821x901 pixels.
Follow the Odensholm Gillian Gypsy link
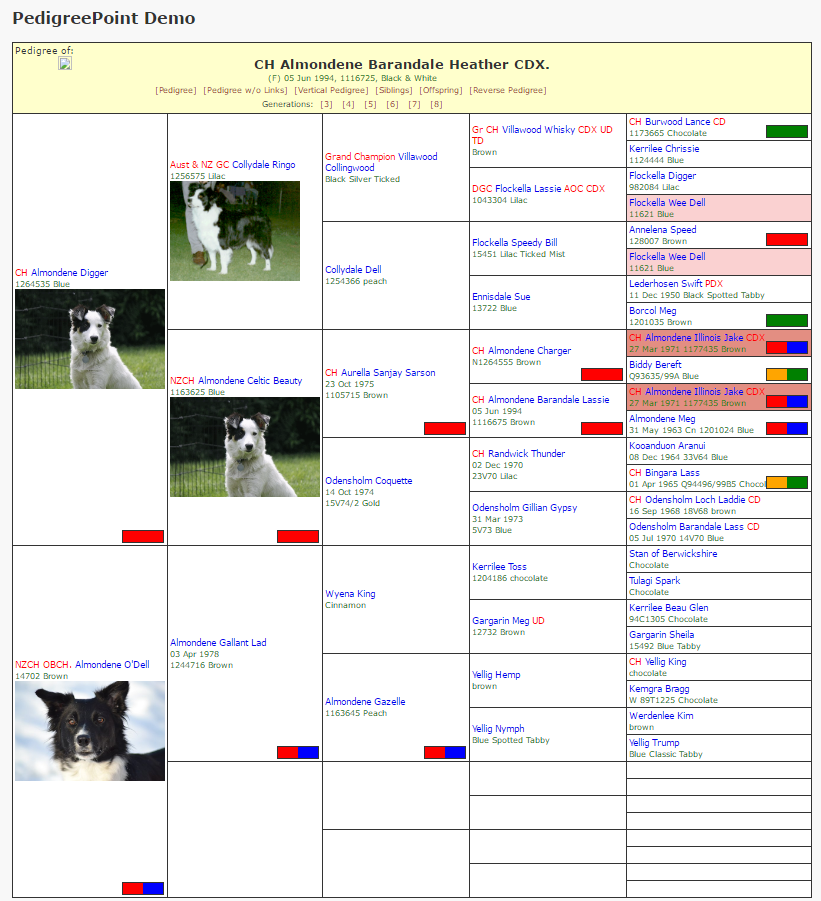pyautogui.click(x=525, y=508)
